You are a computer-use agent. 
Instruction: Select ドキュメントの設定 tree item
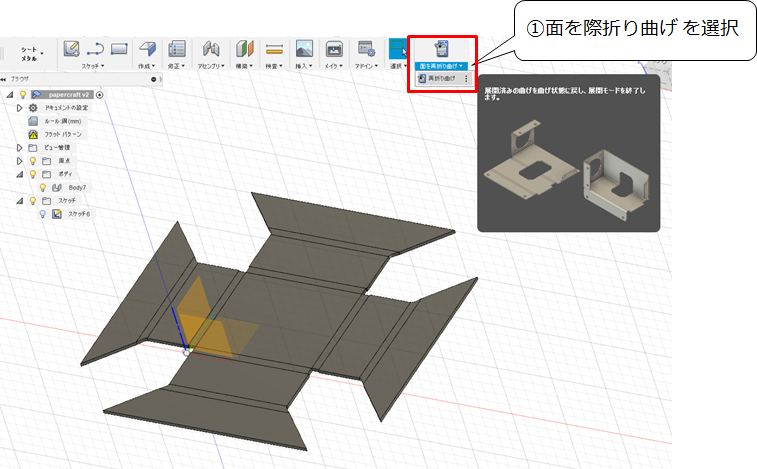click(67, 108)
